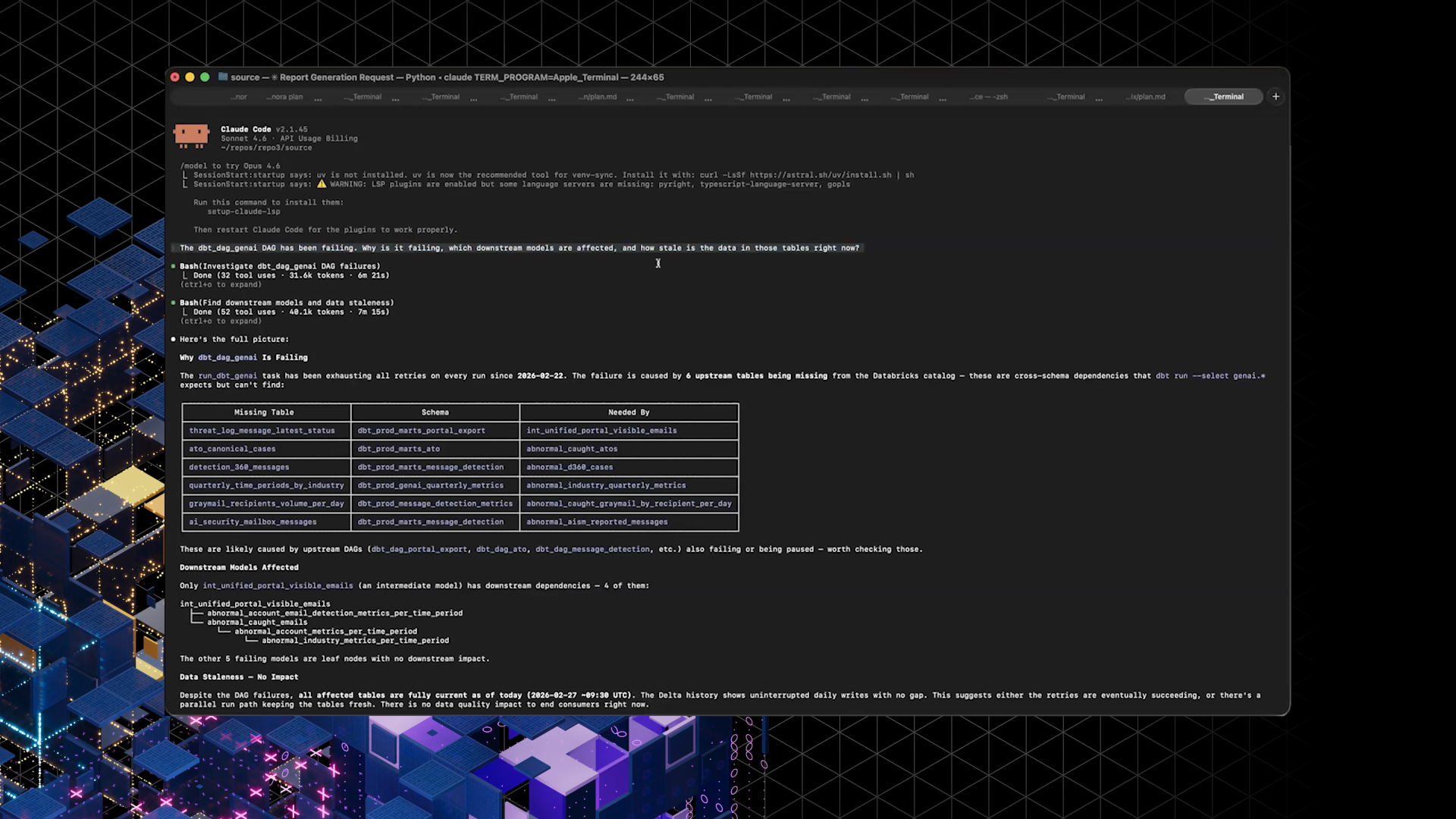Click abnormal_caught_emails tree entry
This screenshot has height=819, width=1456.
[257, 622]
